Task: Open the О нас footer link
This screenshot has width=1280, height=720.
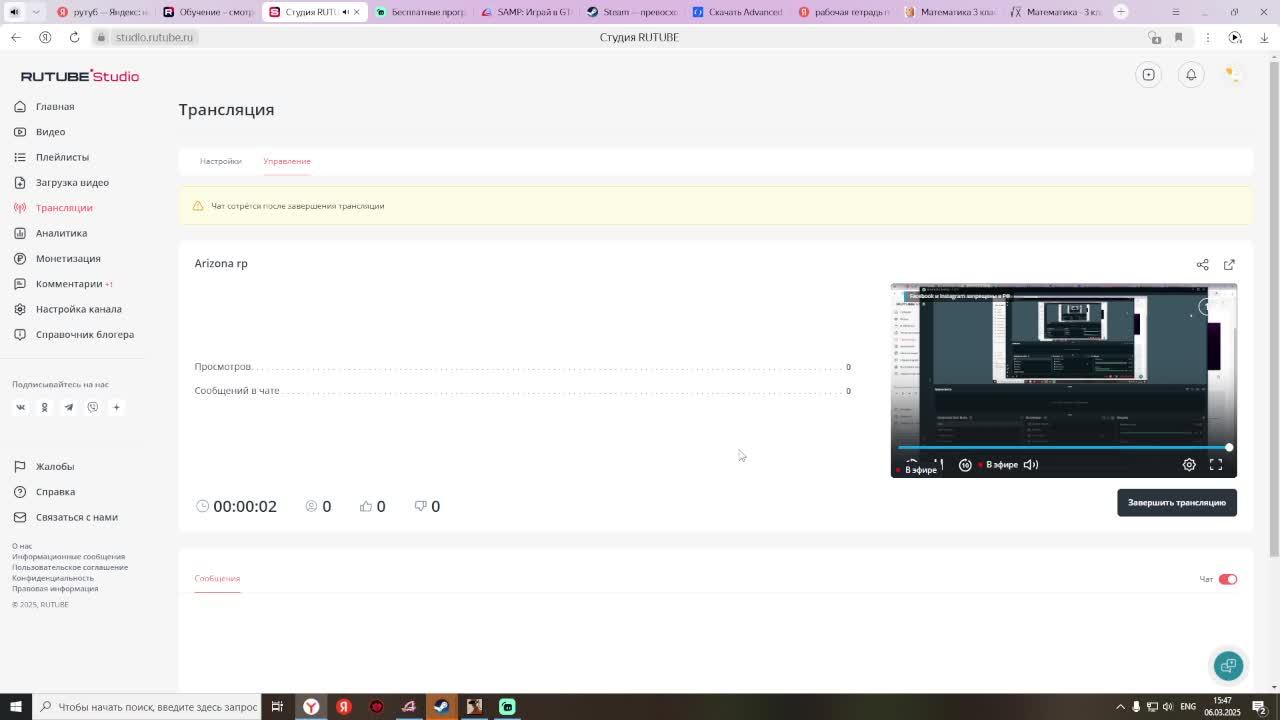Action: [22, 546]
